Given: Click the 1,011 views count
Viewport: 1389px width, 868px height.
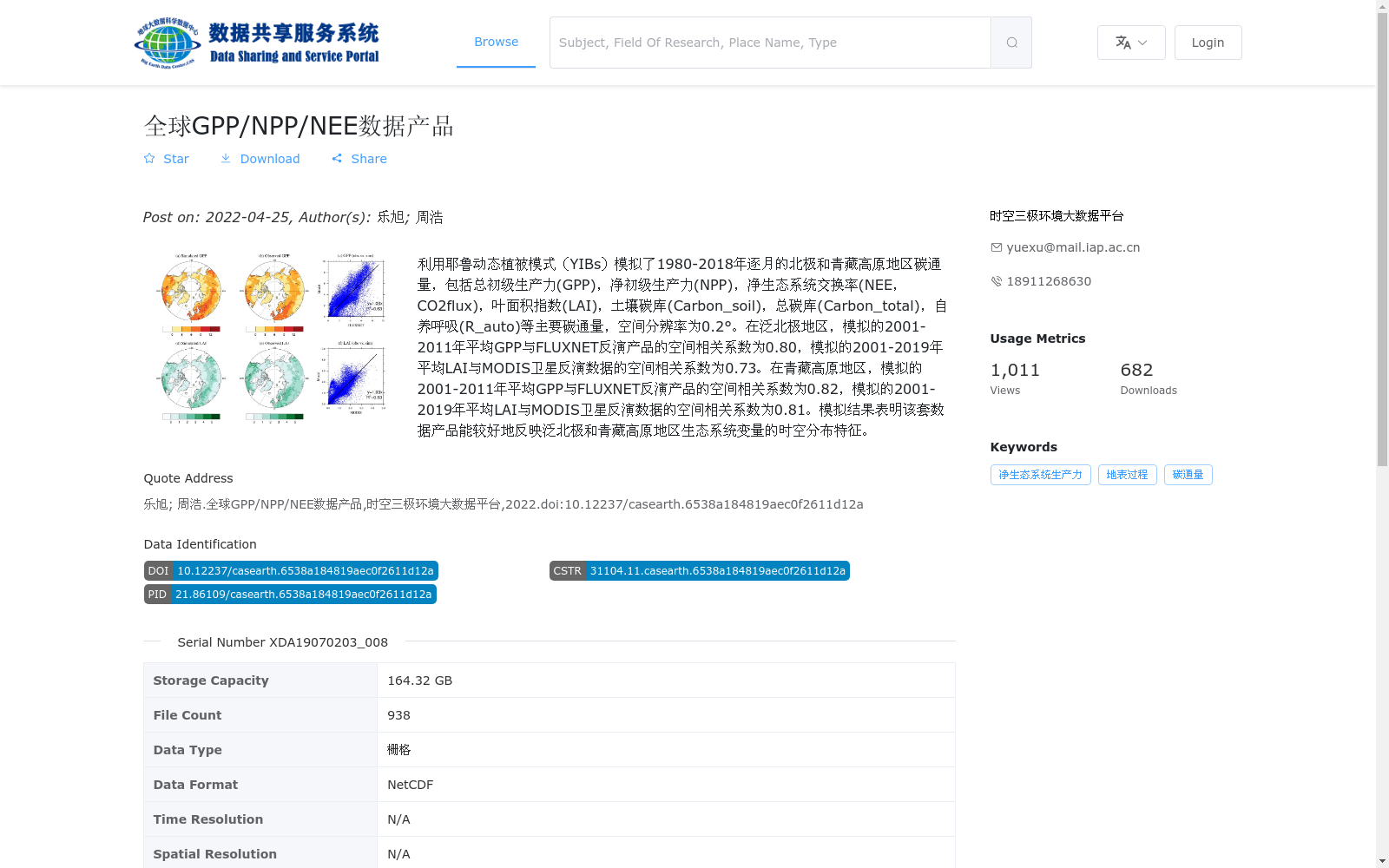Looking at the screenshot, I should [x=1015, y=370].
